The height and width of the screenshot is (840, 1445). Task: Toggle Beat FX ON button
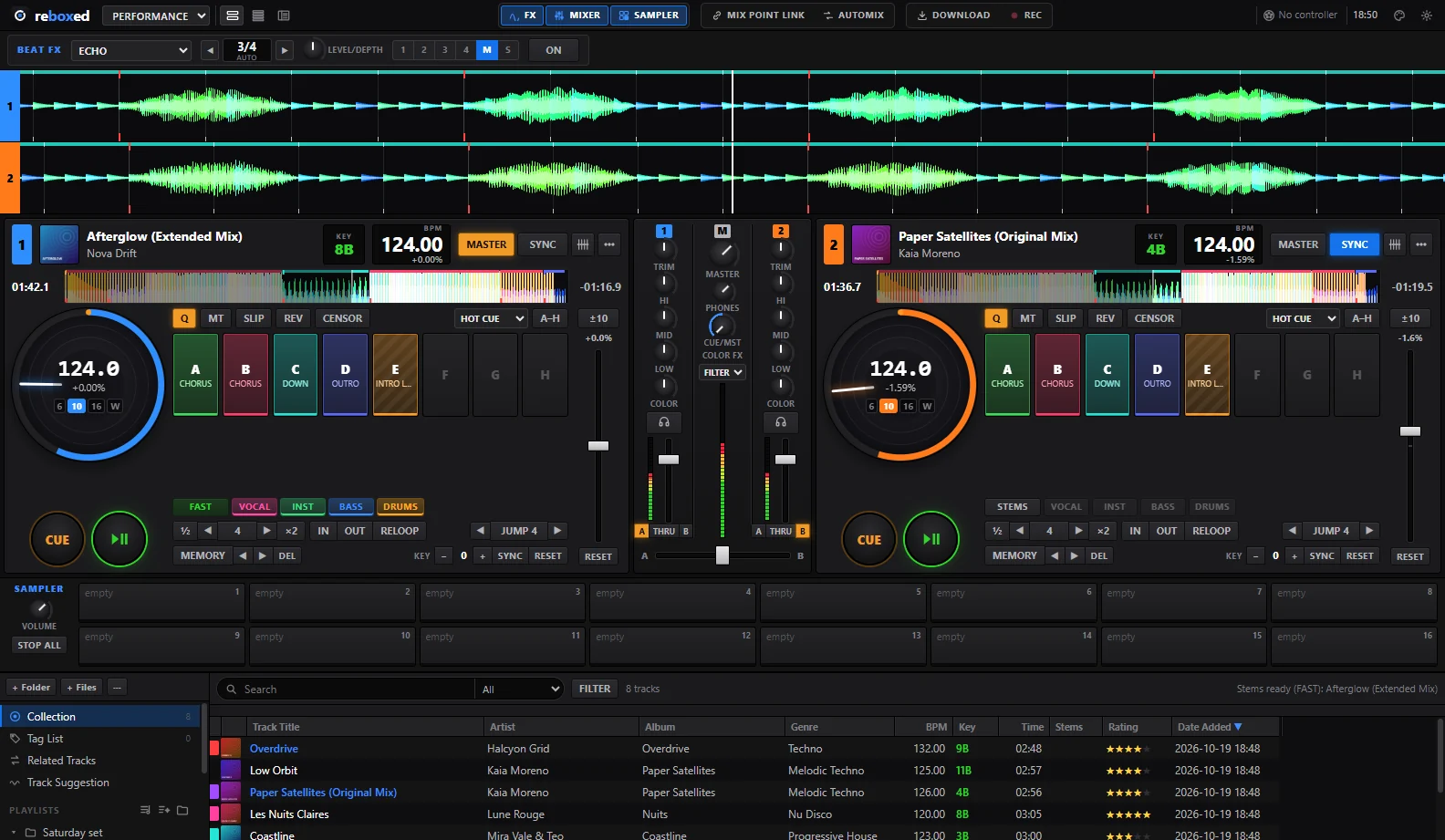click(x=554, y=50)
